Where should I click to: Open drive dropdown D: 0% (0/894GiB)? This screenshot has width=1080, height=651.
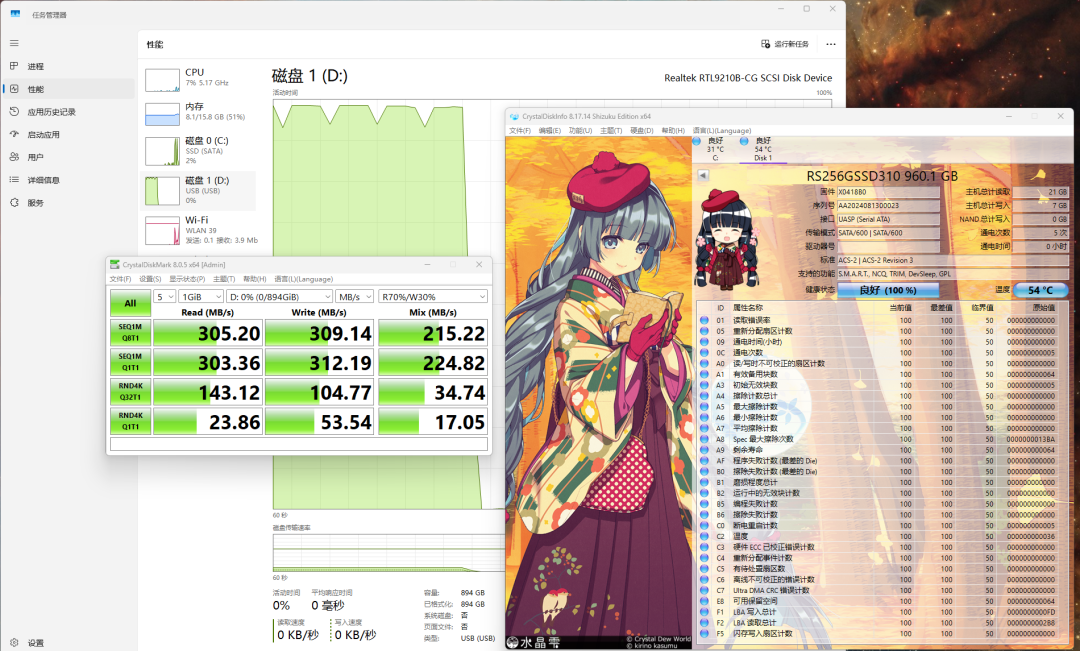[x=280, y=296]
